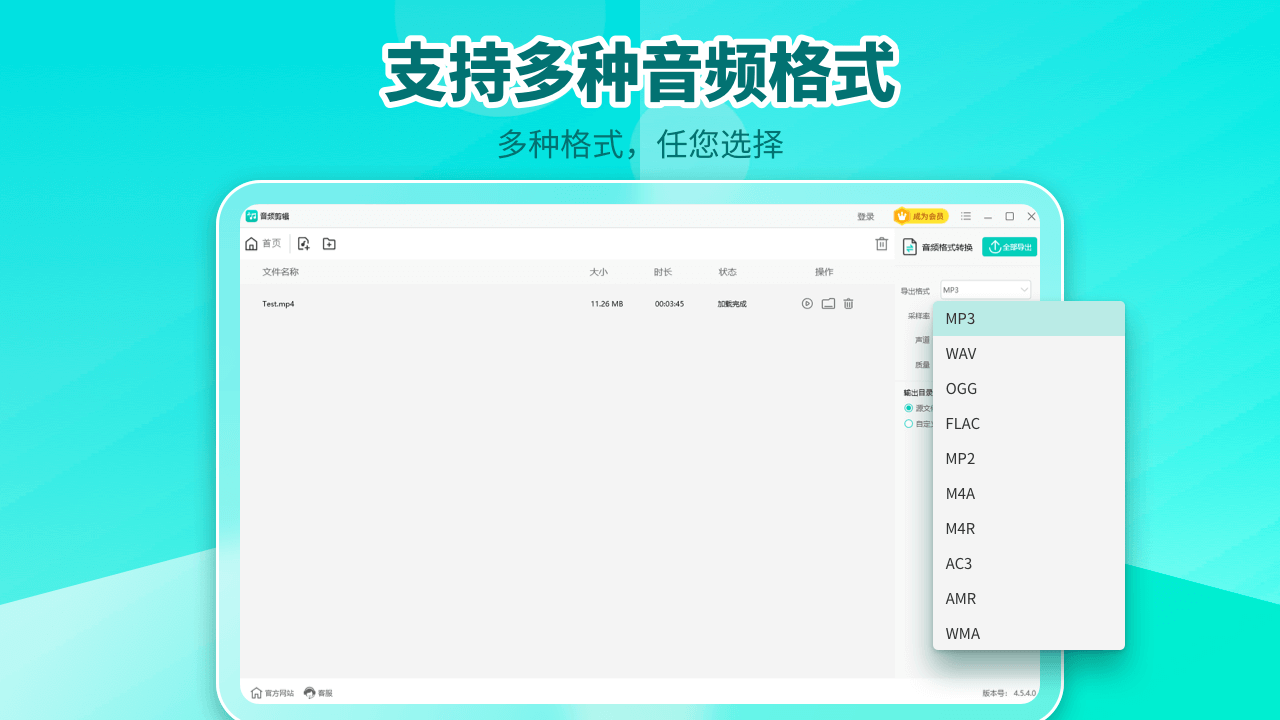The height and width of the screenshot is (720, 1280).
Task: Click the 客服 customer service icon
Action: click(x=310, y=692)
